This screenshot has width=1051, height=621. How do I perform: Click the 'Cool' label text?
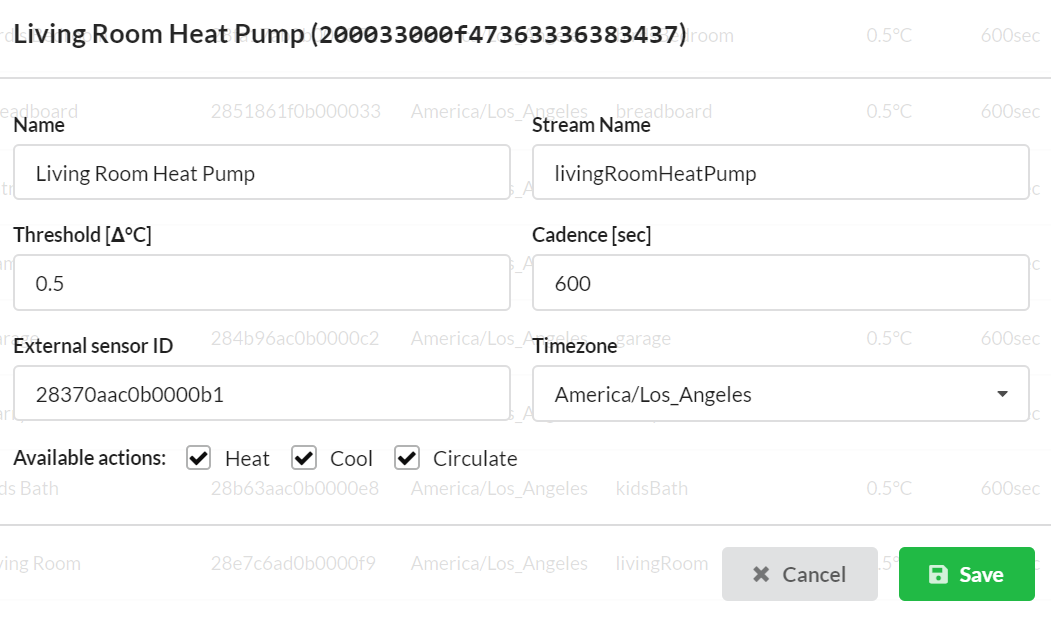351,459
